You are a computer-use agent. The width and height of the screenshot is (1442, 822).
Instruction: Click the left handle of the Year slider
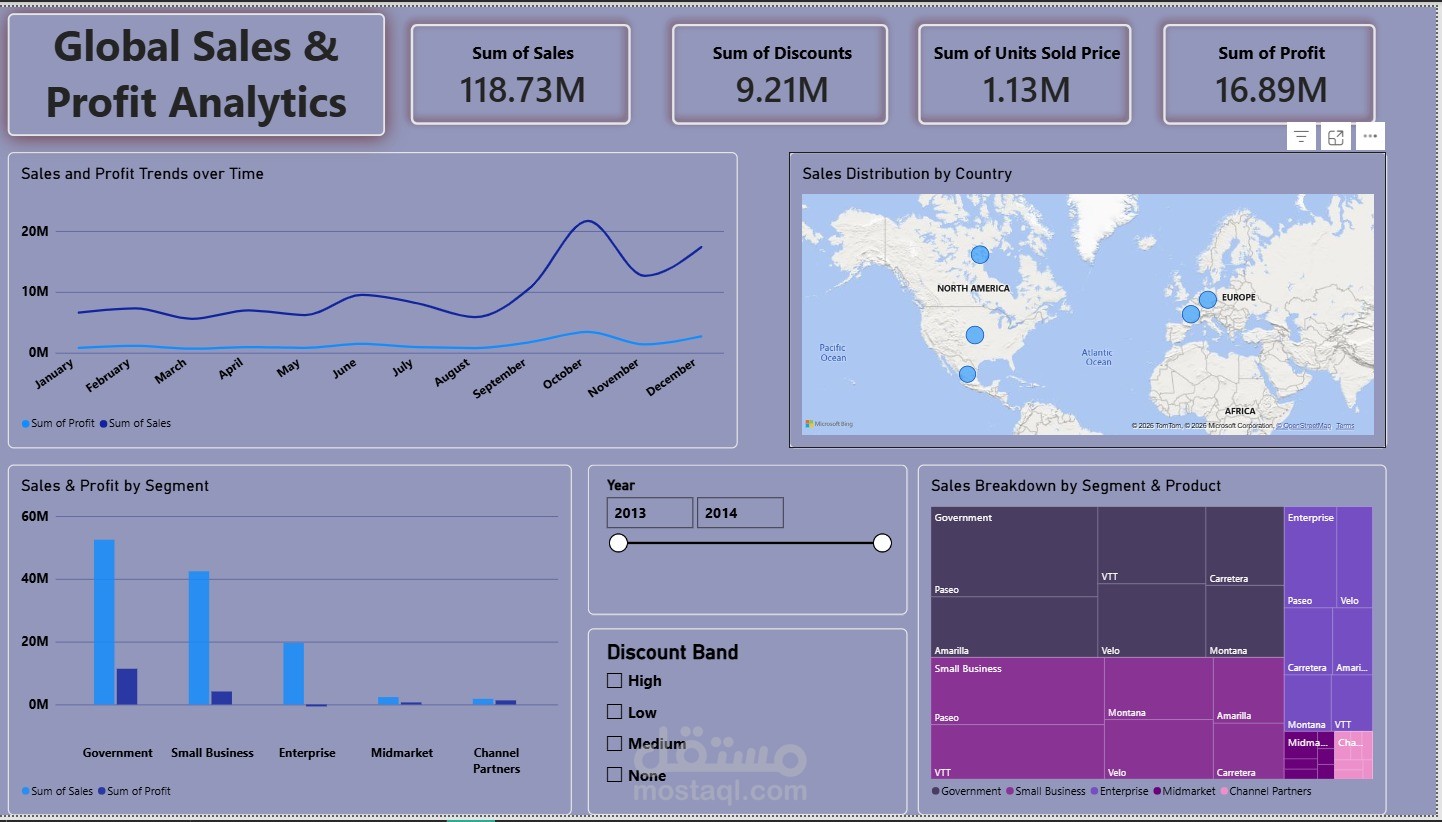click(618, 543)
